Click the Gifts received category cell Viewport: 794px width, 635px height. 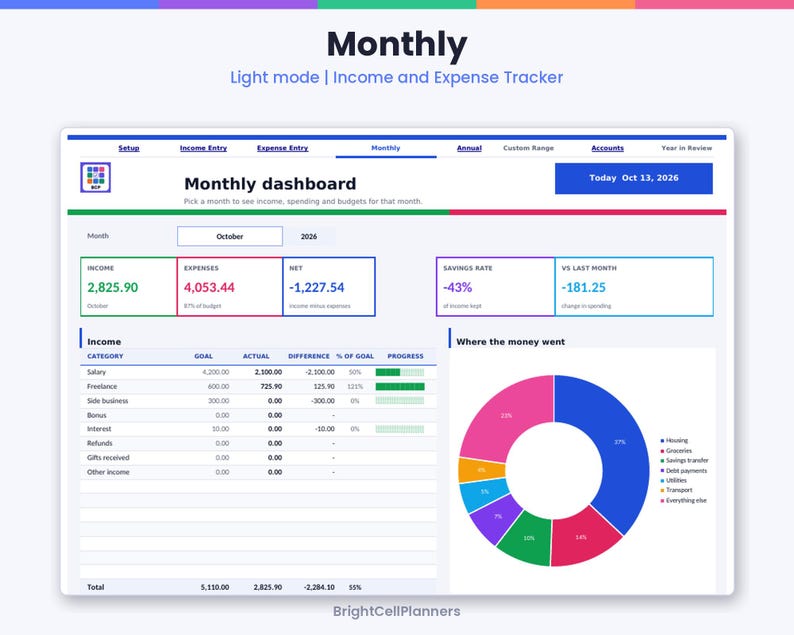click(108, 458)
